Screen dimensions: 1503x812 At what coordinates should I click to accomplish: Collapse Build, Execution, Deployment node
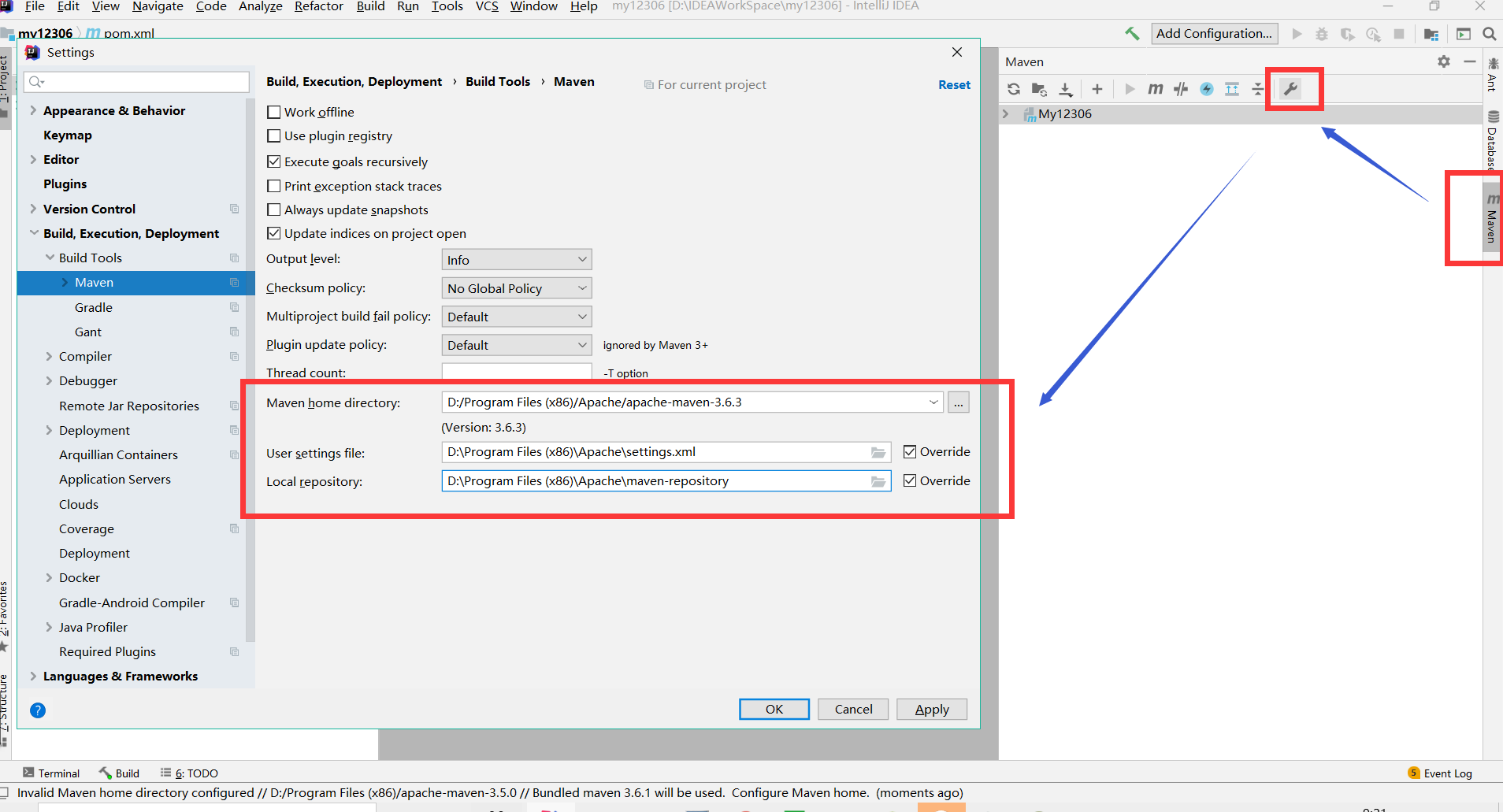(33, 233)
